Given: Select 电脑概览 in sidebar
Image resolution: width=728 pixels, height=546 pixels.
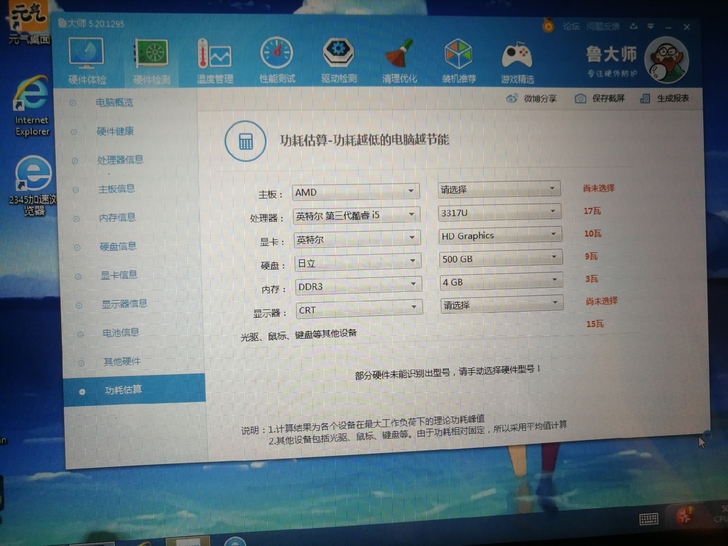Looking at the screenshot, I should coord(114,103).
